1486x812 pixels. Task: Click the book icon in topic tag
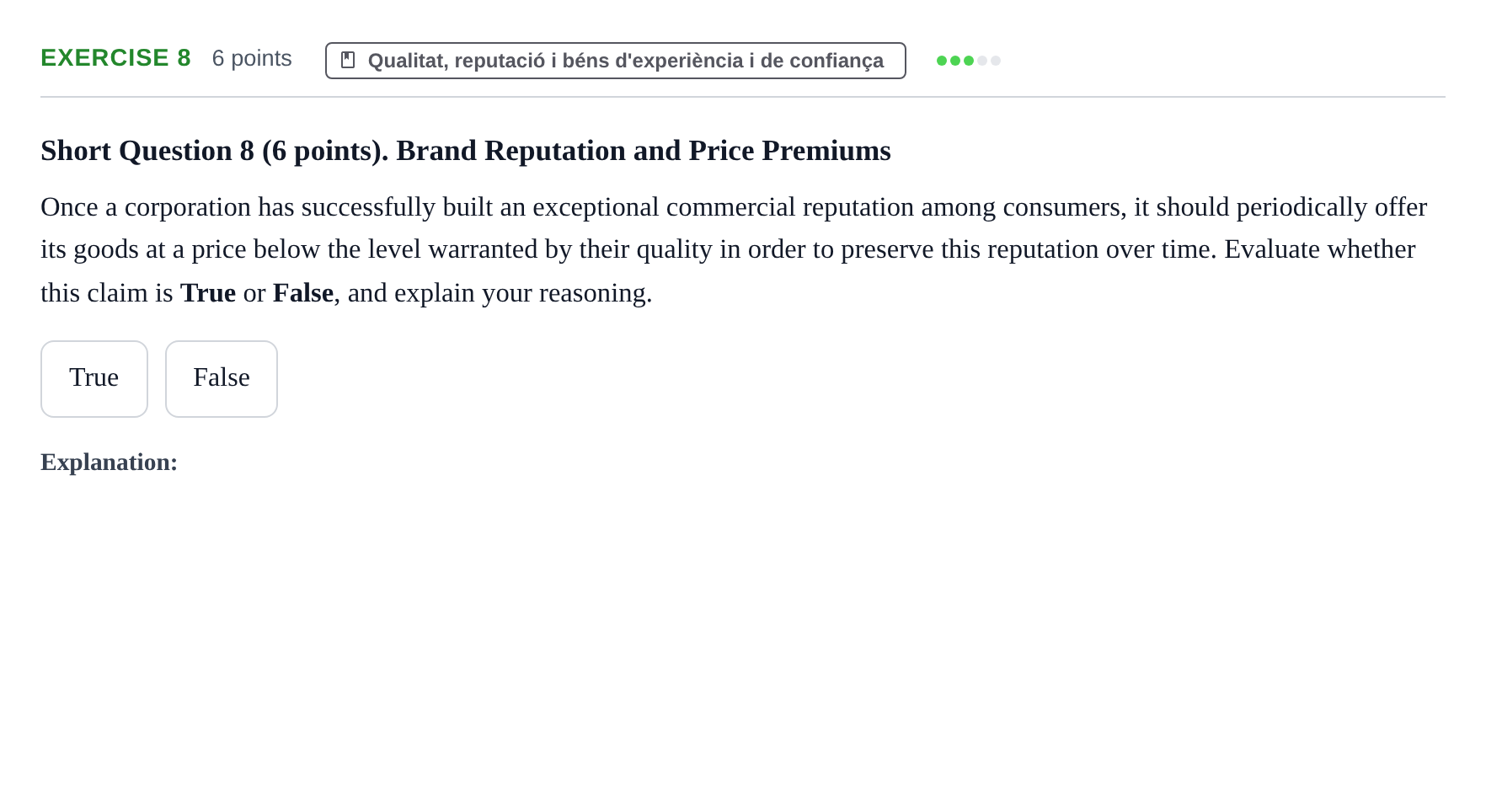(x=348, y=60)
